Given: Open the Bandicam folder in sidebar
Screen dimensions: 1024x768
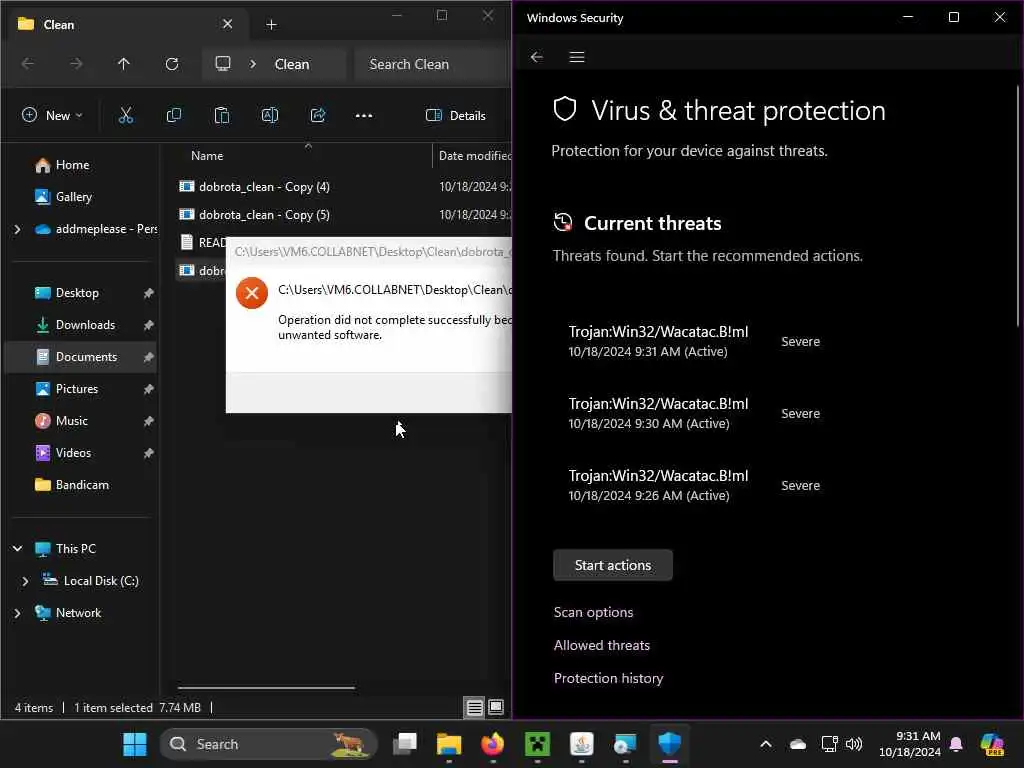Looking at the screenshot, I should pyautogui.click(x=72, y=485).
